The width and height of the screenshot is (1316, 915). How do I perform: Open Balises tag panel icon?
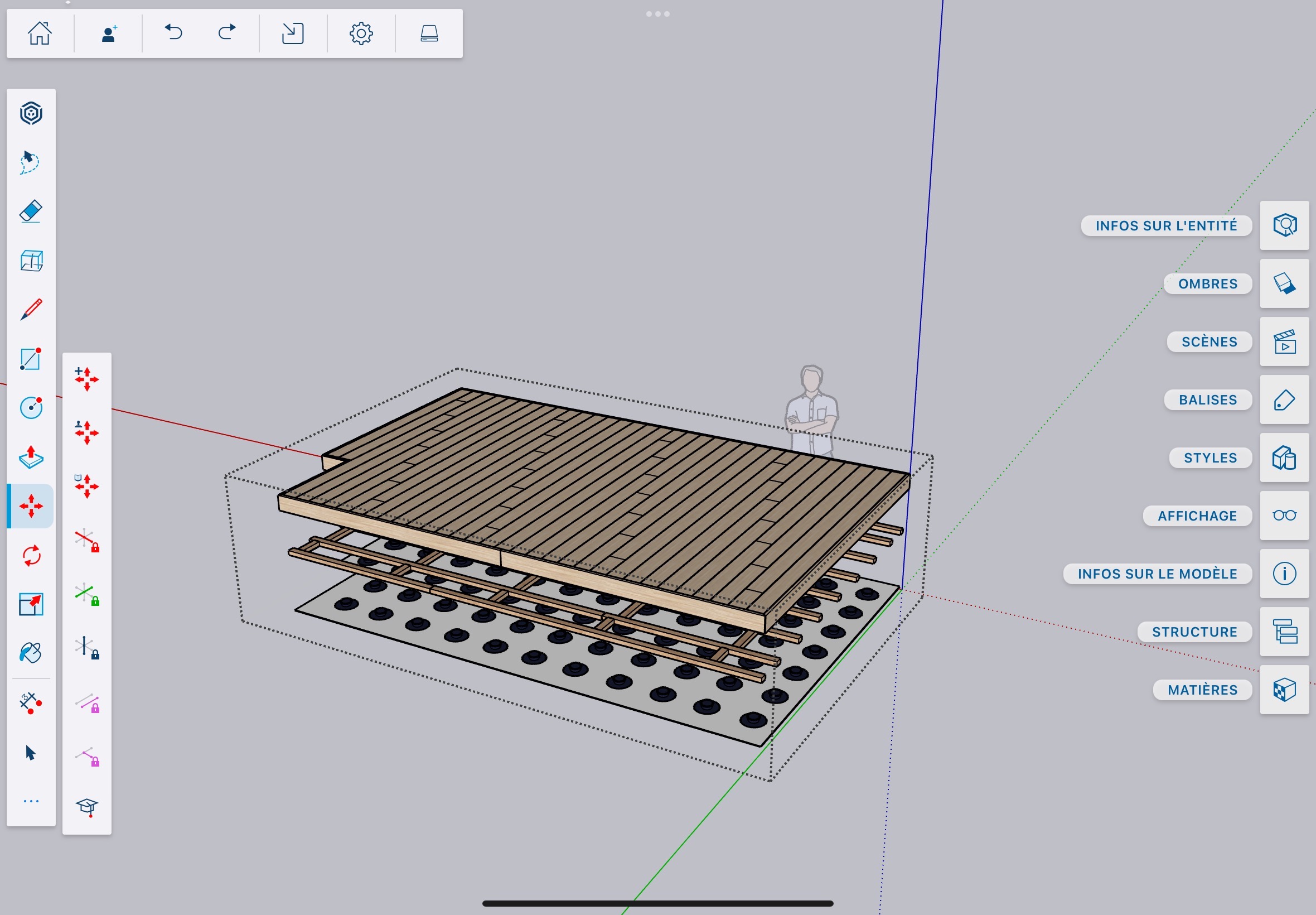click(1284, 399)
